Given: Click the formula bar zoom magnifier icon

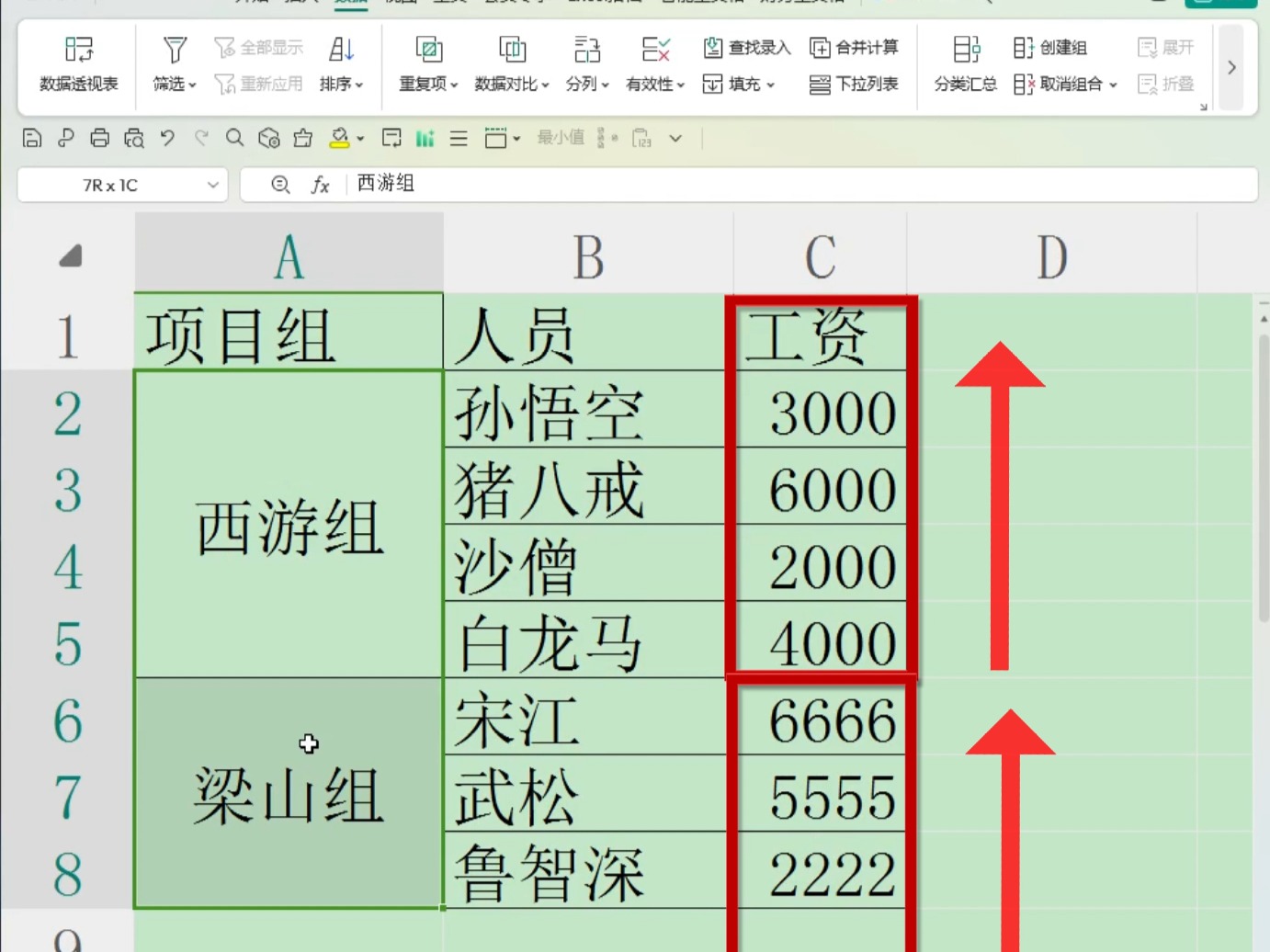Looking at the screenshot, I should tap(280, 185).
